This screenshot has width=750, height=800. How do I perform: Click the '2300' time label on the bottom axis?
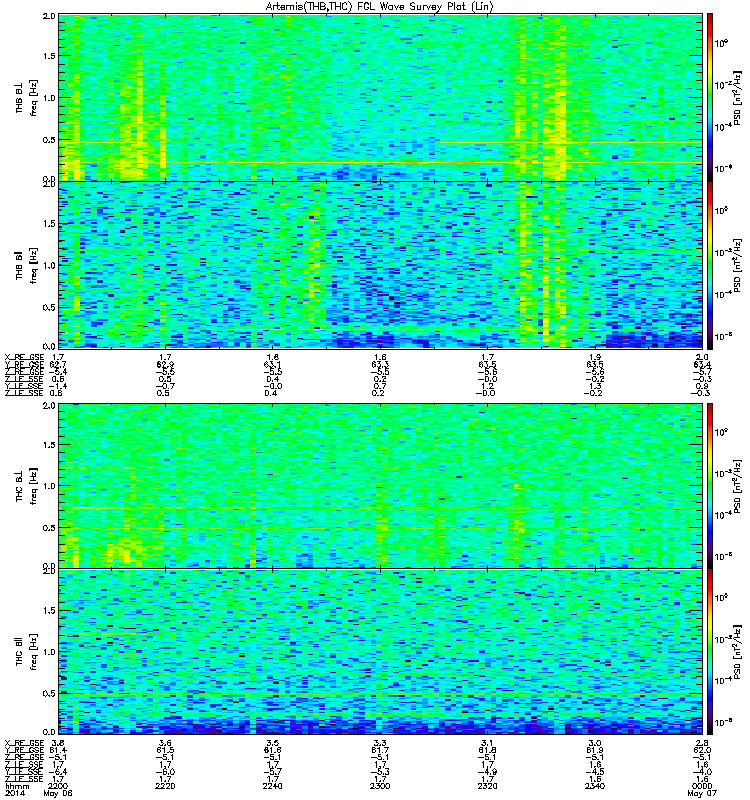tap(380, 786)
